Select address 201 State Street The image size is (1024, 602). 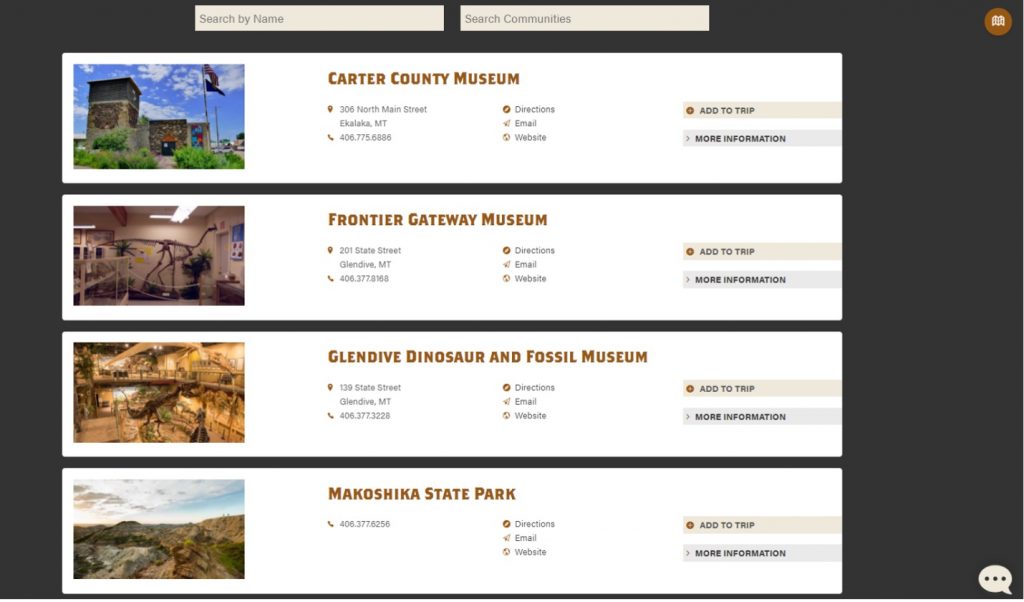coord(370,251)
